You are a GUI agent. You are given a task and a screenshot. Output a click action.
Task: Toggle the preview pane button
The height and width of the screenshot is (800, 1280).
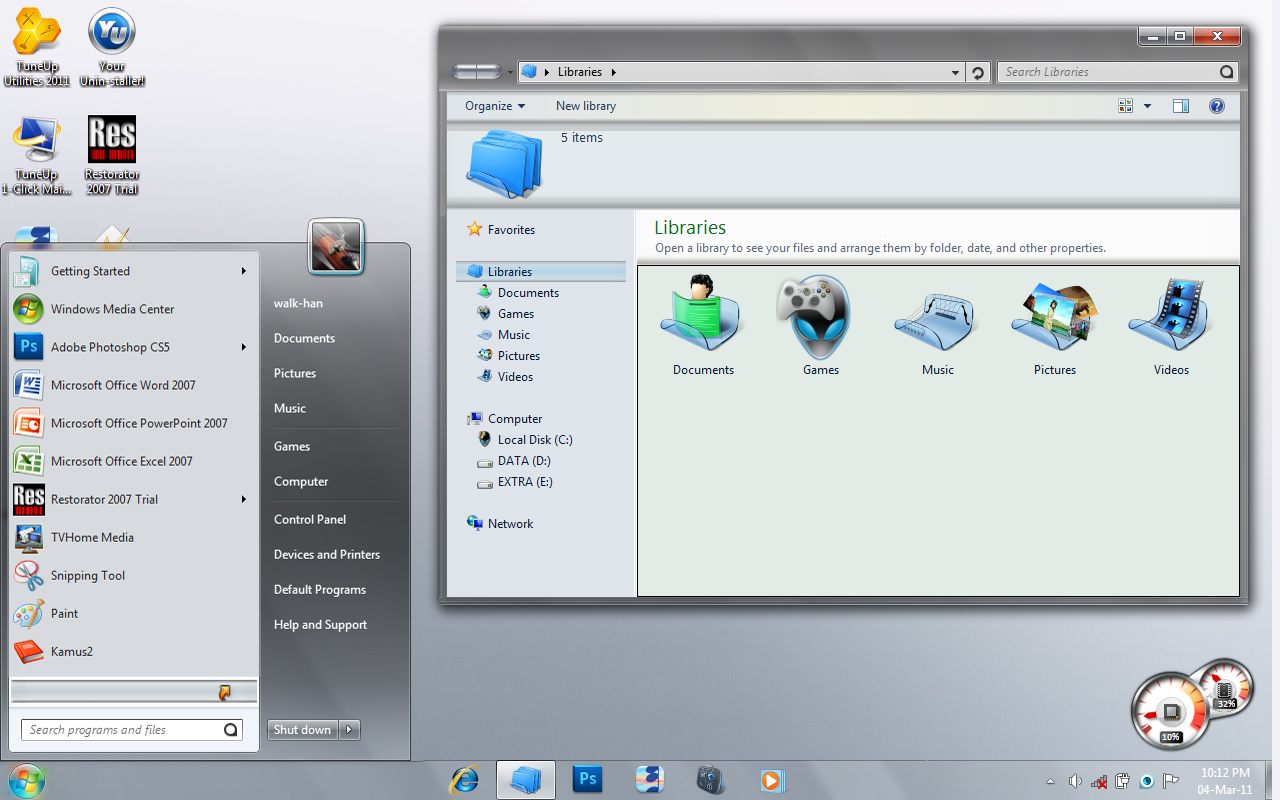click(x=1181, y=106)
